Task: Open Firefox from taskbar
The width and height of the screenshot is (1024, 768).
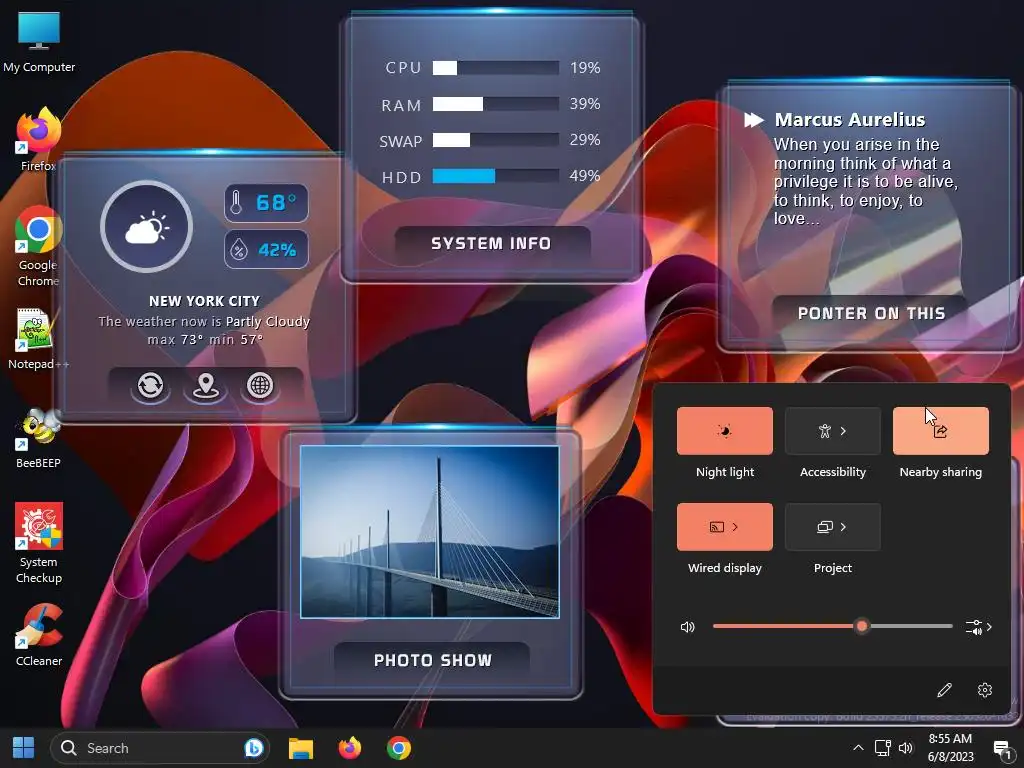Action: pyautogui.click(x=350, y=748)
